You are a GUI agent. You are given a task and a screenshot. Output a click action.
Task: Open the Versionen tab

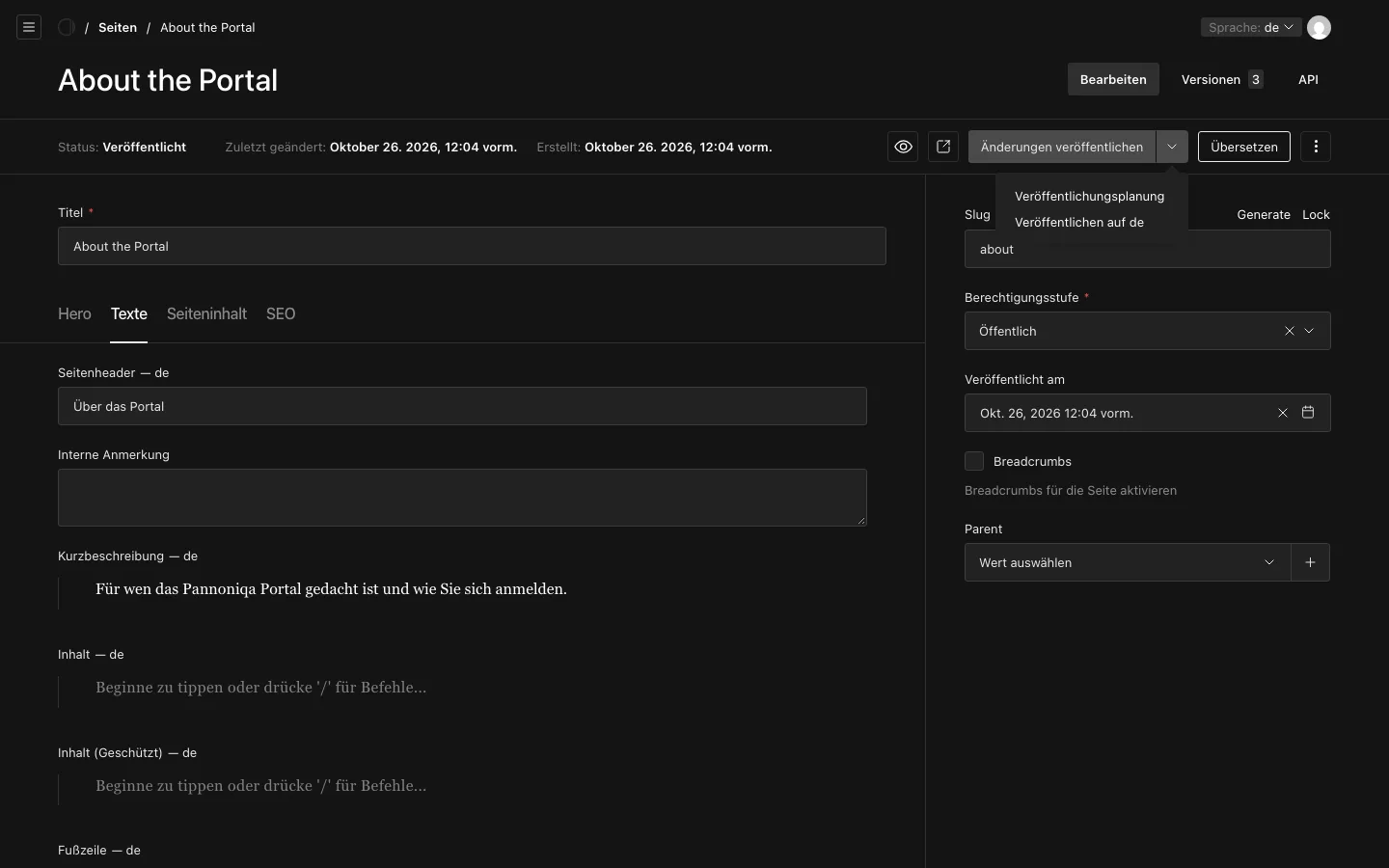tap(1222, 79)
